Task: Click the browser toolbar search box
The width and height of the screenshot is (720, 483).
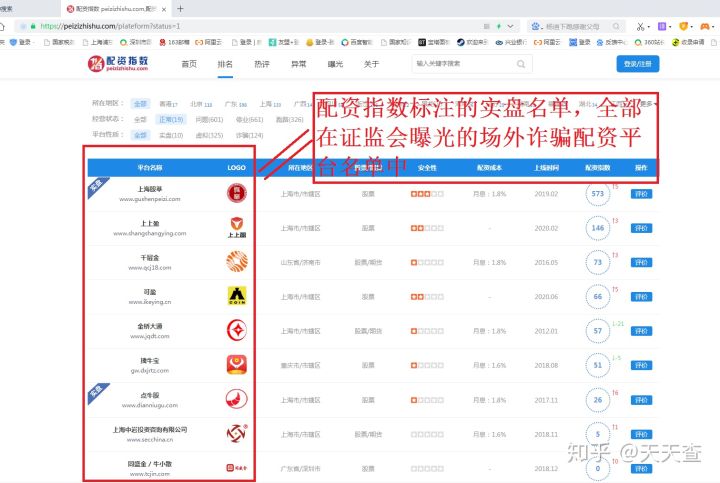Action: [575, 27]
